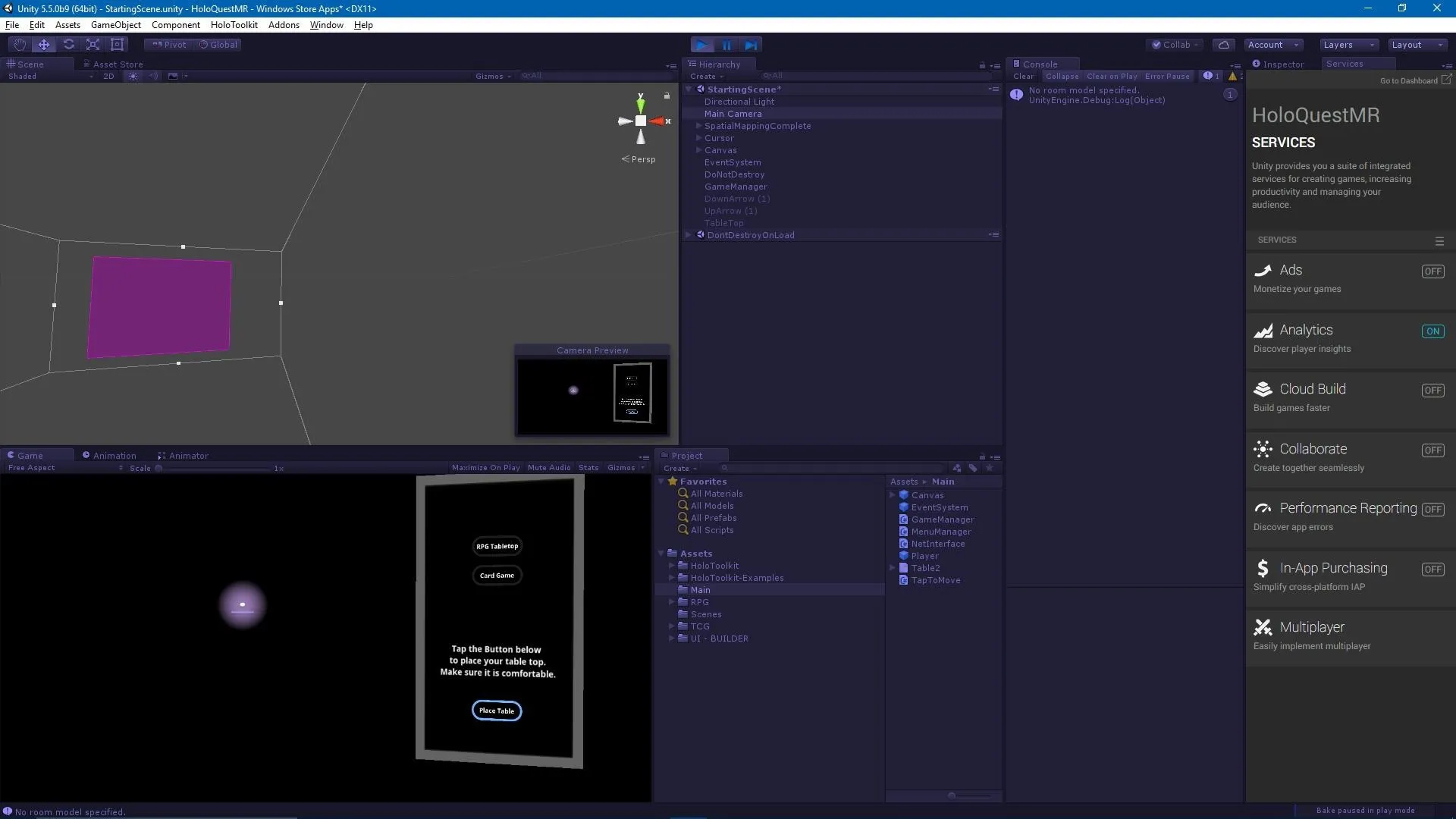Toggle Collaborate OFF switch
This screenshot has width=1456, height=819.
pyautogui.click(x=1432, y=450)
